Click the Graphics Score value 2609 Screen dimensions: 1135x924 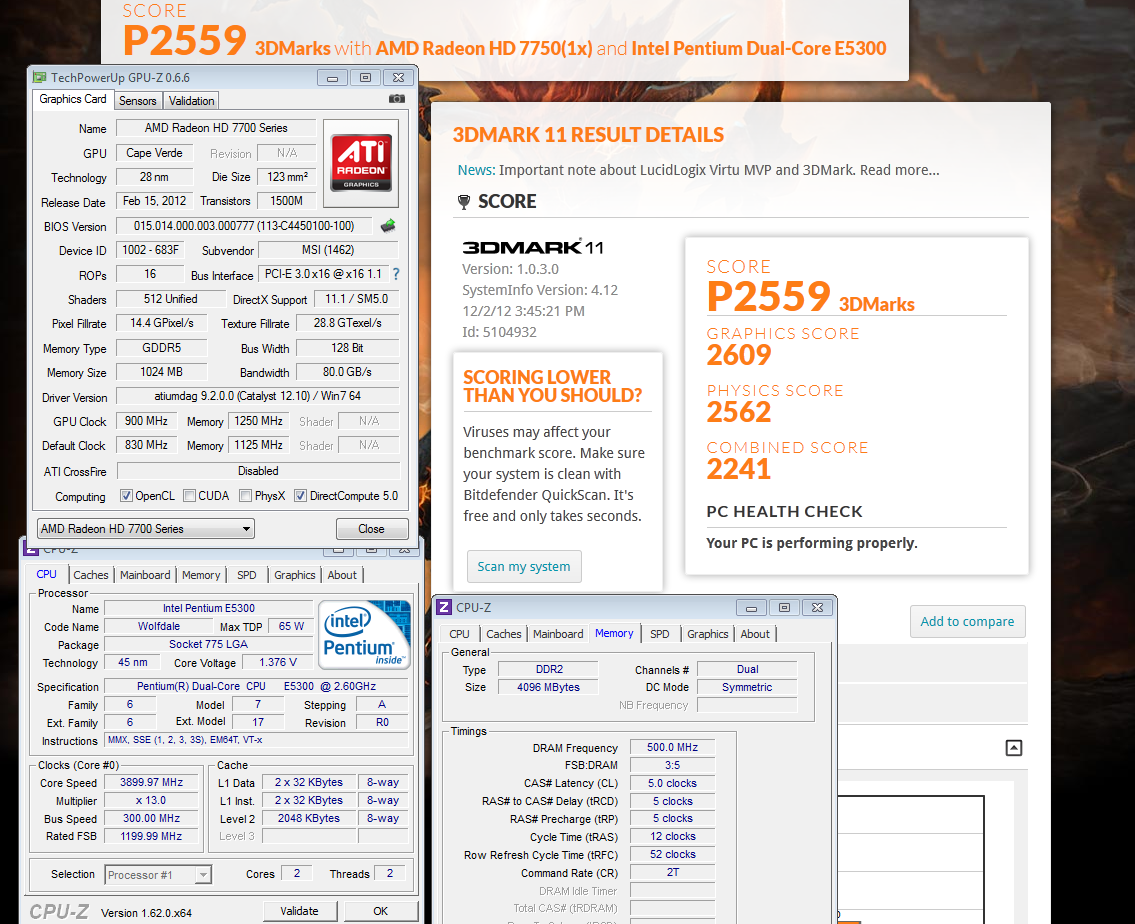click(739, 355)
